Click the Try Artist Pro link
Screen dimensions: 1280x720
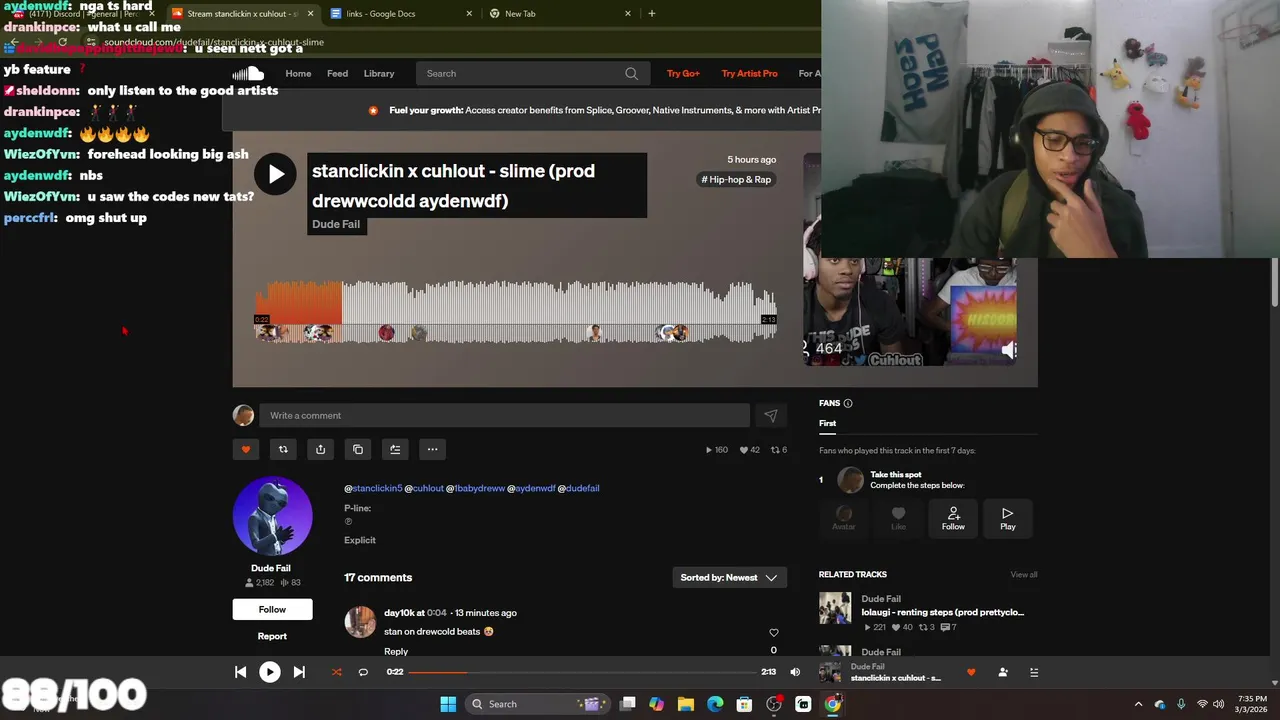click(749, 73)
